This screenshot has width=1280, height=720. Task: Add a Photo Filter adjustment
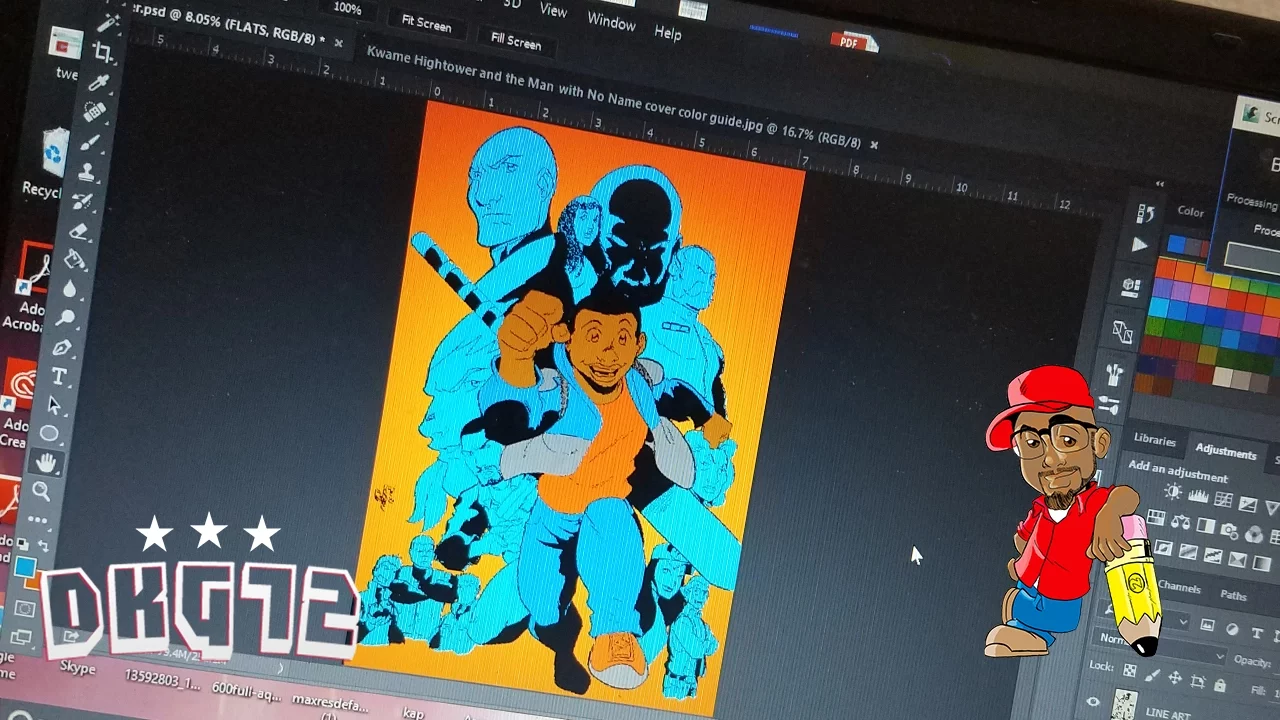point(1229,530)
